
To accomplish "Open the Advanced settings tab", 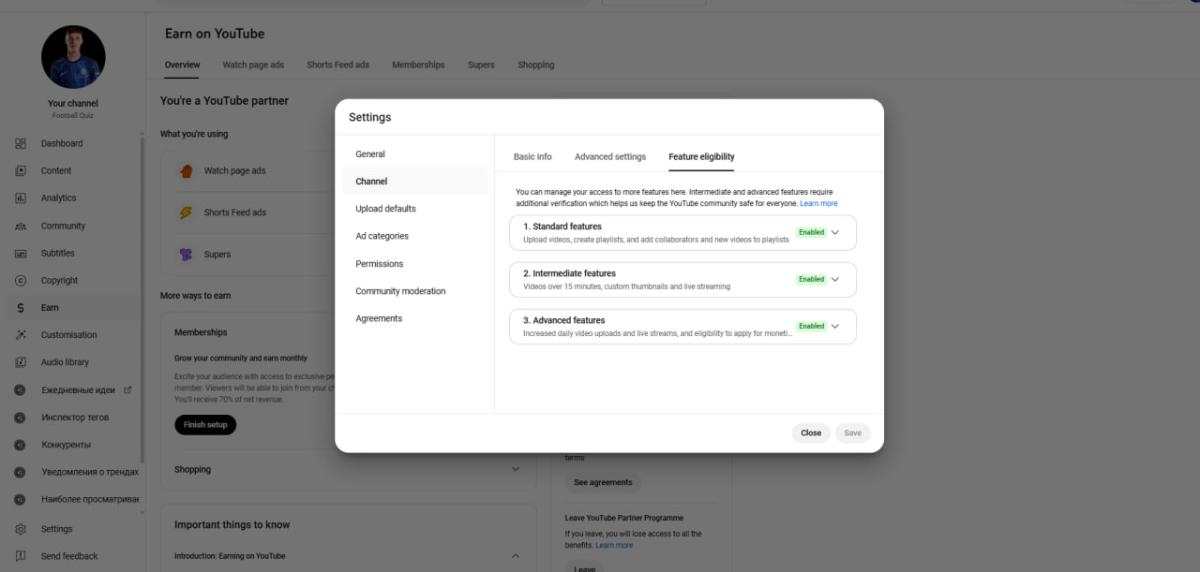I will tap(610, 157).
